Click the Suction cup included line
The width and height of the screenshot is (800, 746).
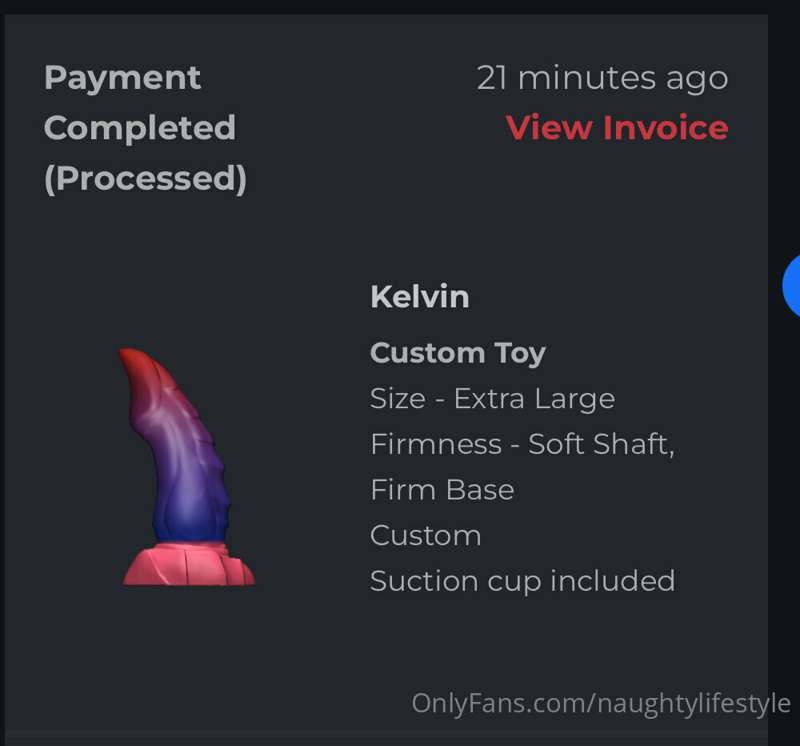pyautogui.click(x=522, y=581)
